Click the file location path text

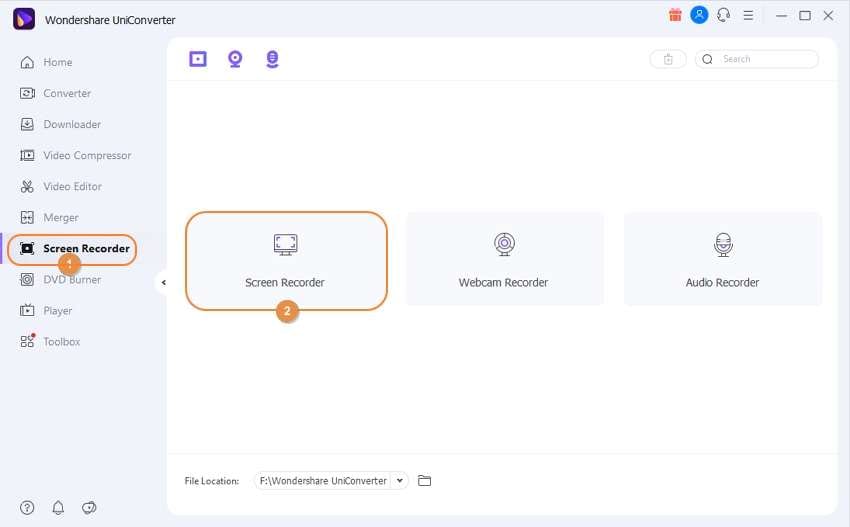coord(323,481)
